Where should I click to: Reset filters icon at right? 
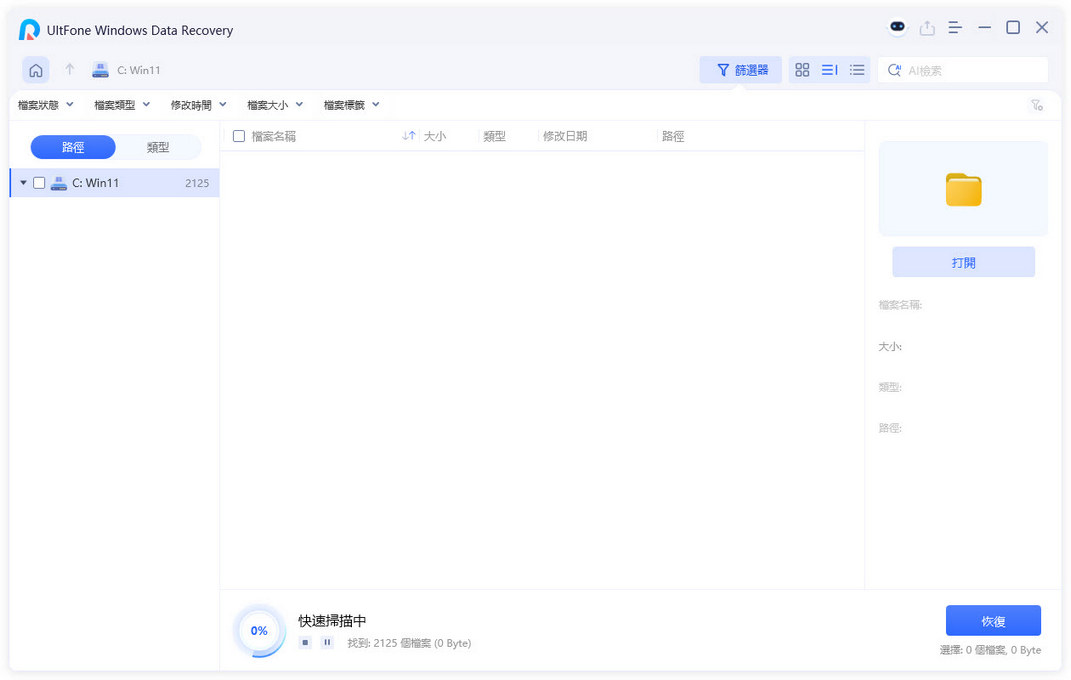click(x=1037, y=105)
